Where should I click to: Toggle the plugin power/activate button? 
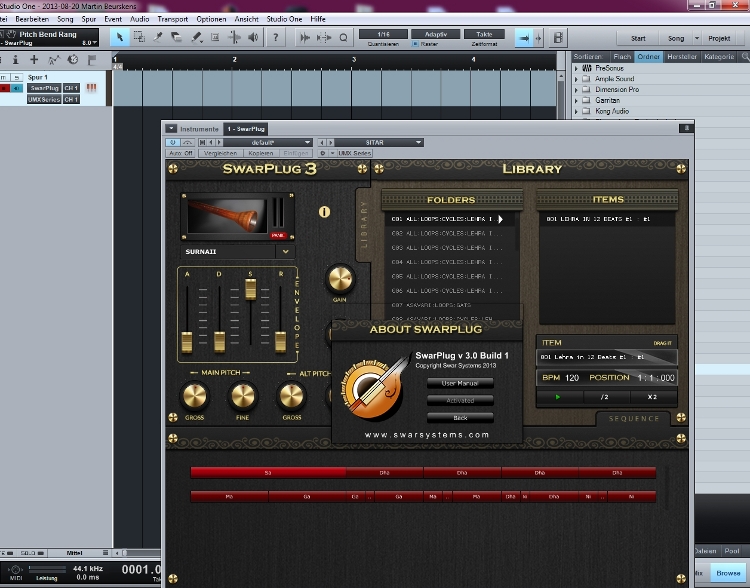tap(173, 143)
